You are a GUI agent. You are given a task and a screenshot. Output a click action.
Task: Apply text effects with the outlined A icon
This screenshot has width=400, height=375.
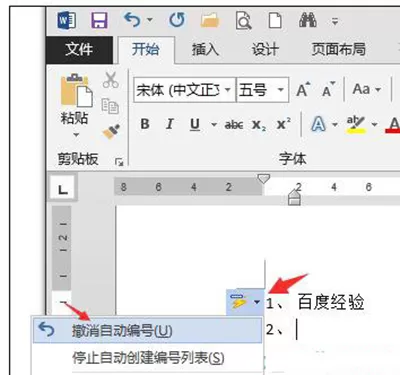coord(319,124)
